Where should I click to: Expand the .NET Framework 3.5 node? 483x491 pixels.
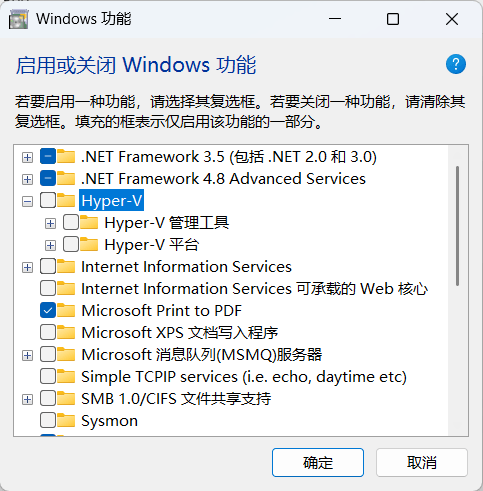pos(27,157)
